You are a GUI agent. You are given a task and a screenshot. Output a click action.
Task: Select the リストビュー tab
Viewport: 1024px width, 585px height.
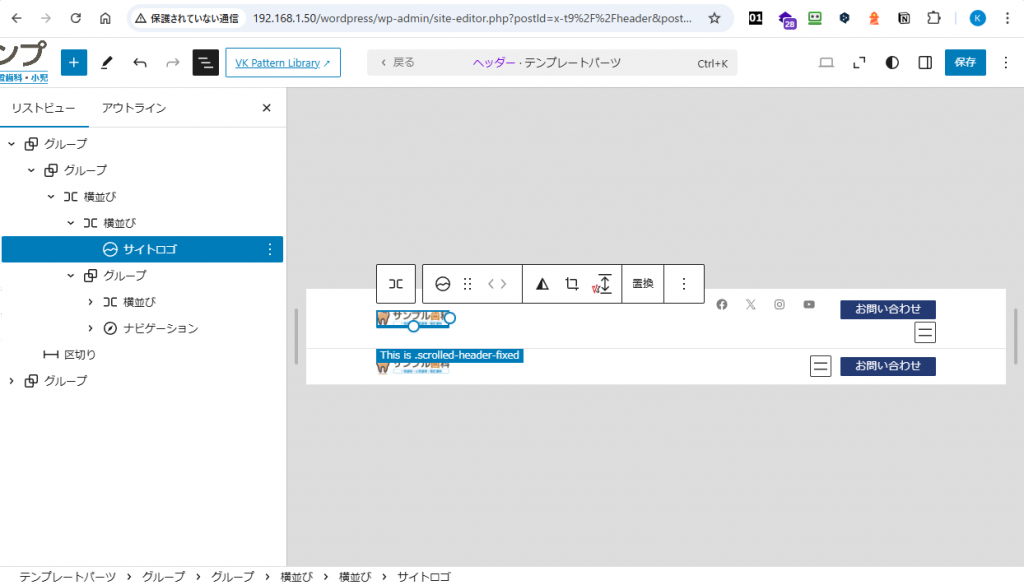coord(44,108)
